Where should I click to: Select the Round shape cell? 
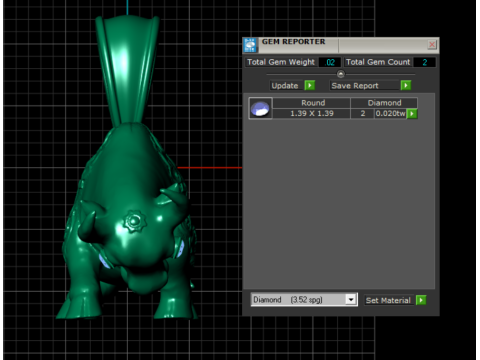pos(311,103)
